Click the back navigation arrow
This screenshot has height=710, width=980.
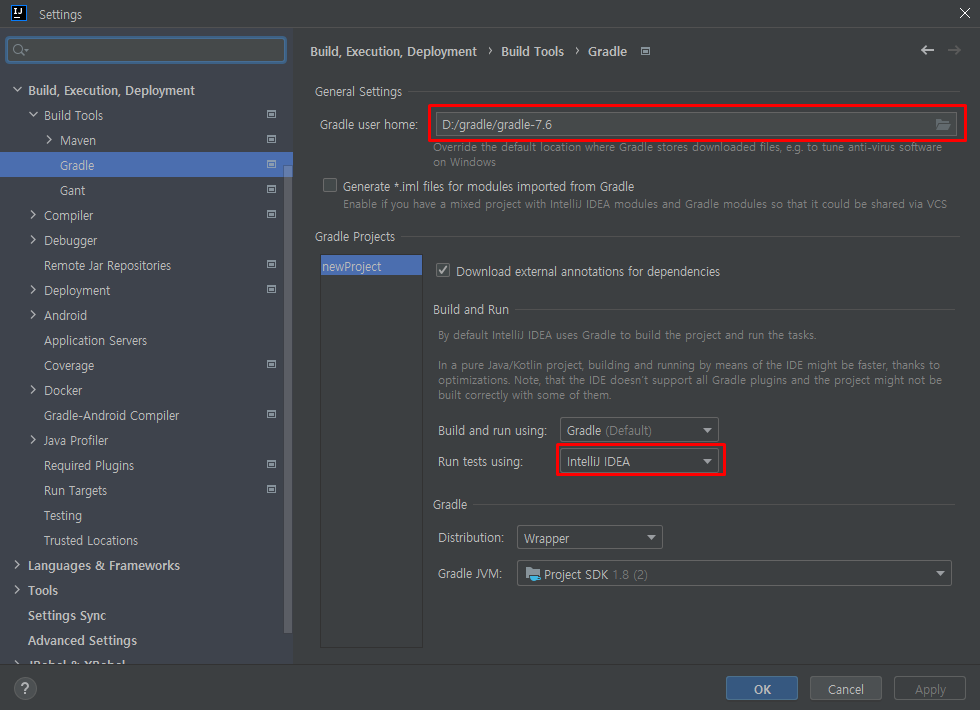pyautogui.click(x=928, y=50)
